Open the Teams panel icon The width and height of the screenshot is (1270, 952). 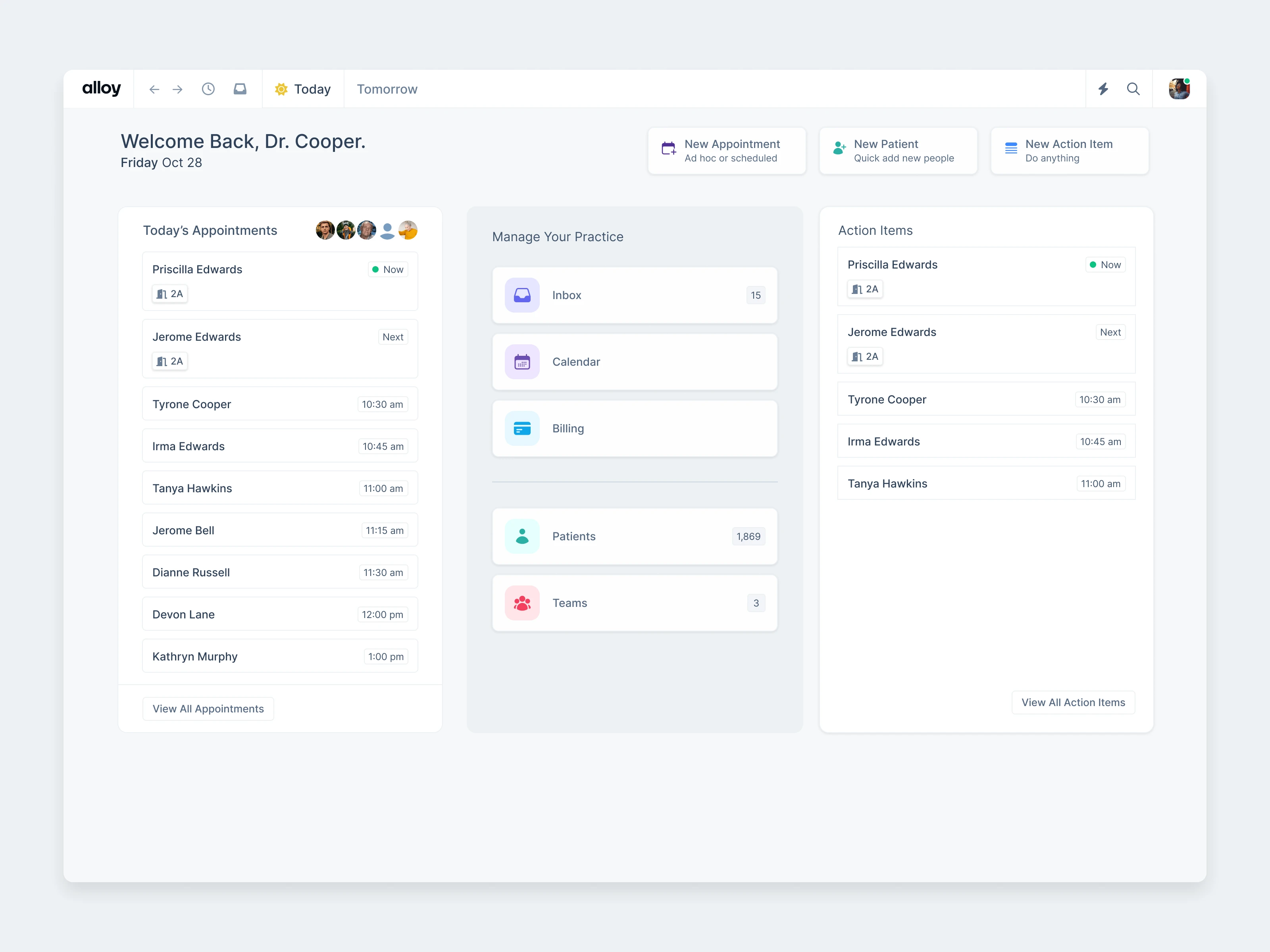tap(521, 603)
